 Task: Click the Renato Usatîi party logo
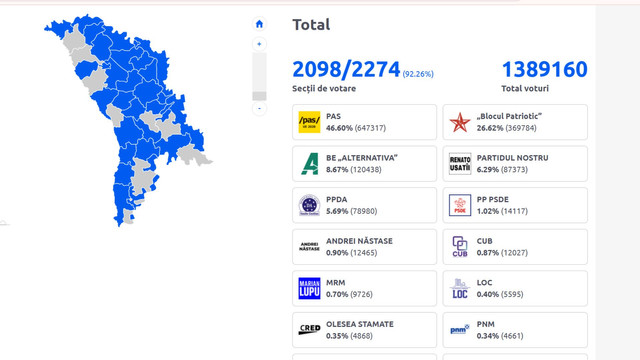(460, 164)
